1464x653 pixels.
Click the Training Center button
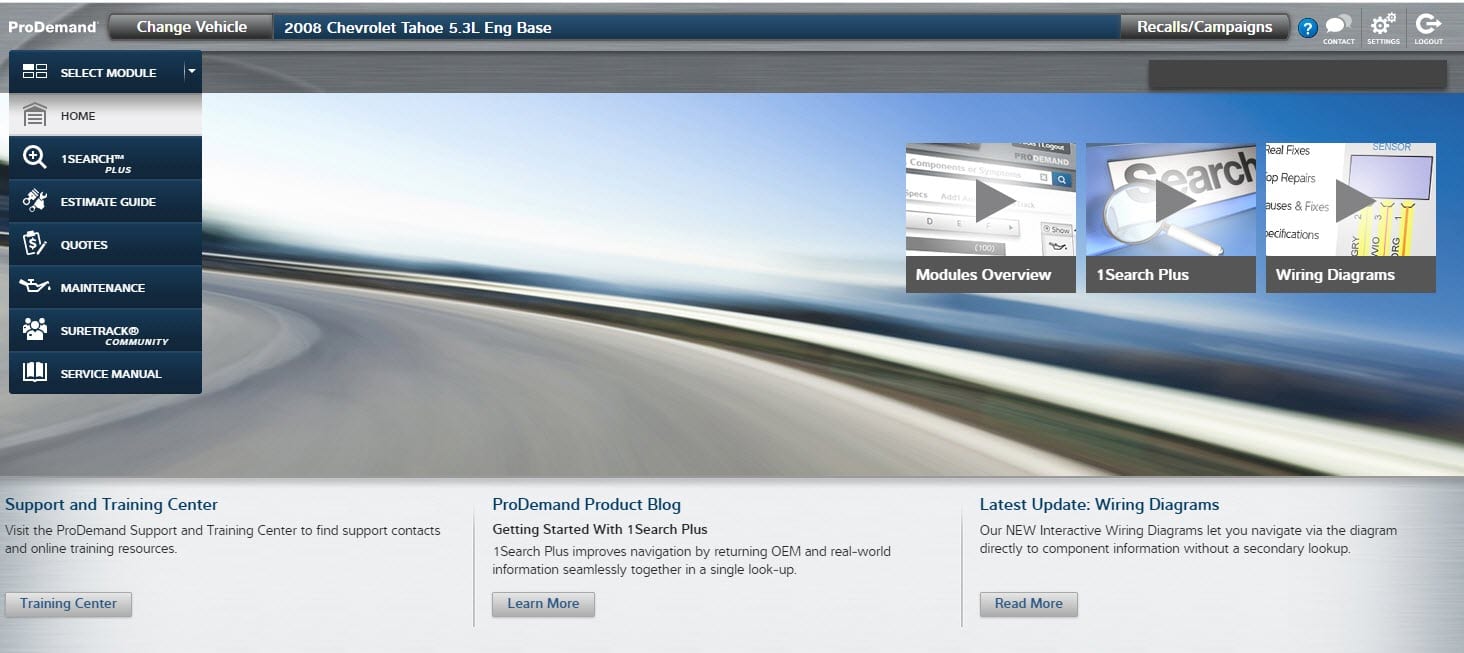[68, 604]
